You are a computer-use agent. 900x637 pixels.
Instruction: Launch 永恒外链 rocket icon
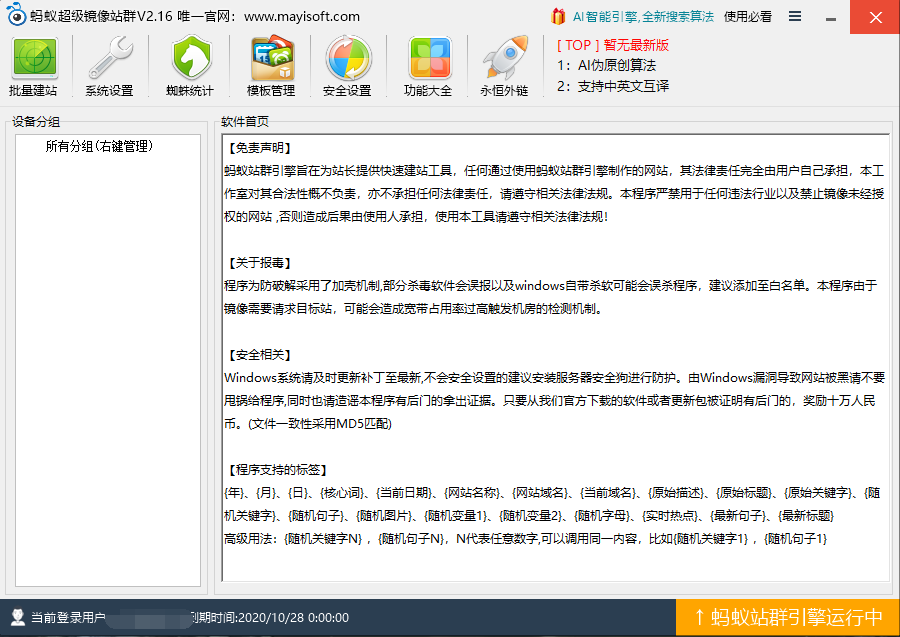[504, 67]
